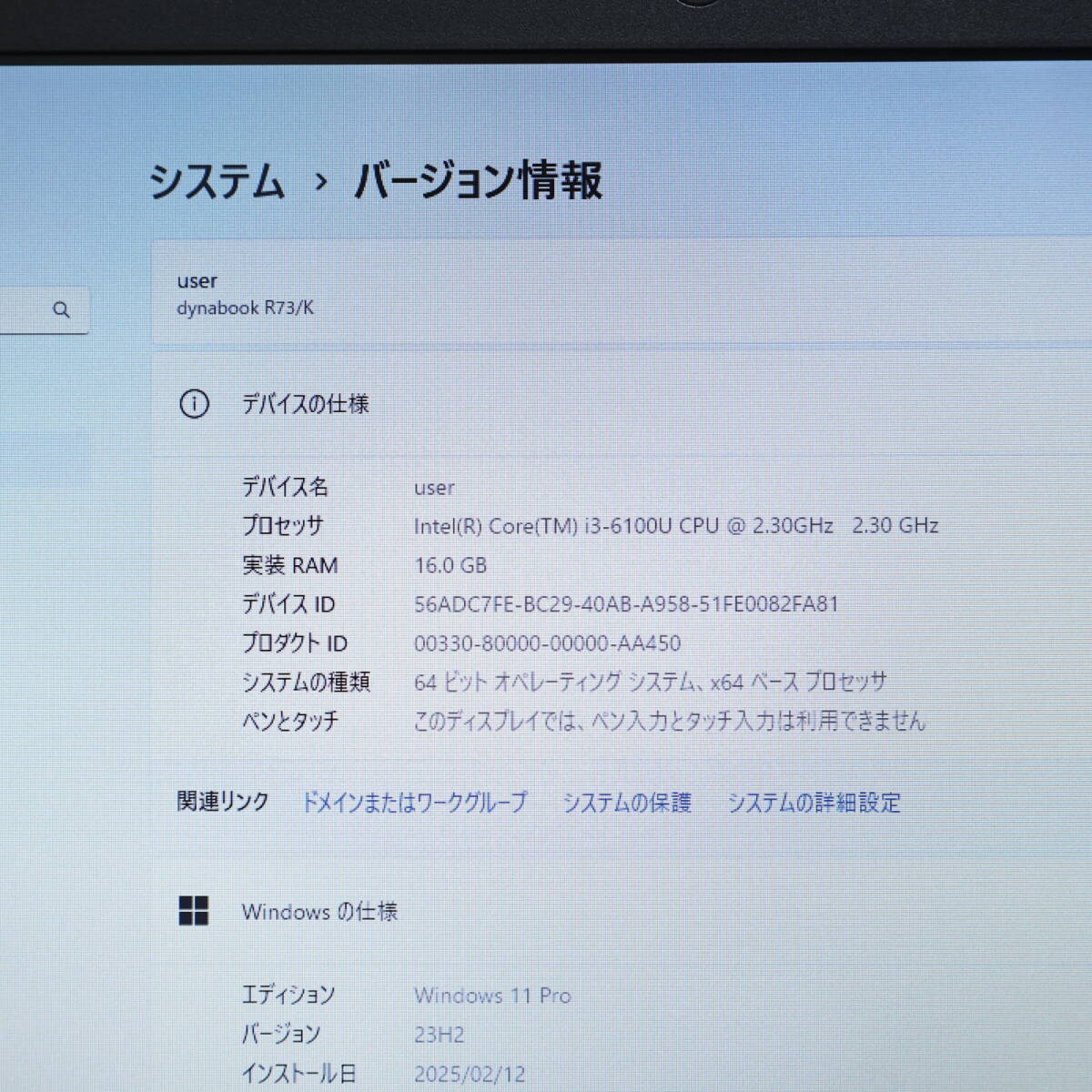Screen dimensions: 1092x1092
Task: Click the システムの種類 label
Action: 306,682
